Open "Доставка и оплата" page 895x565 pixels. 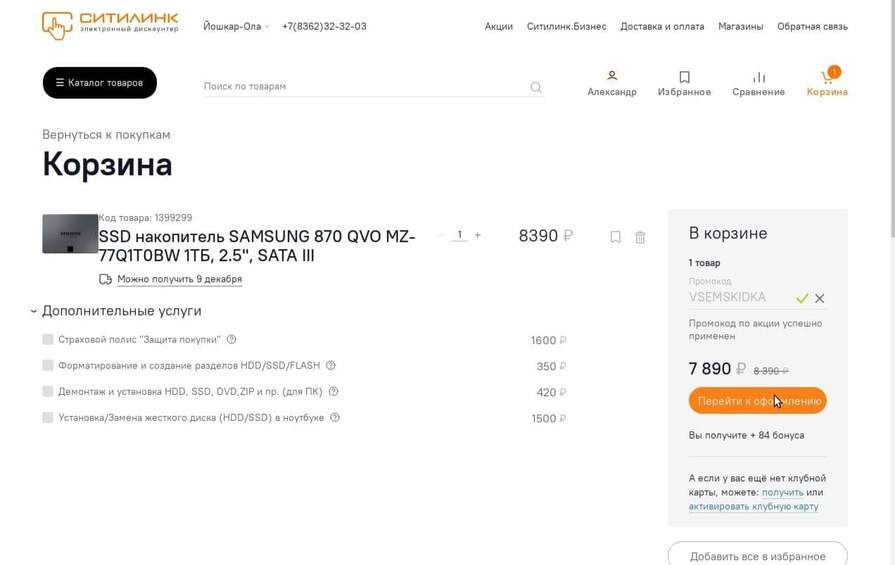662,27
